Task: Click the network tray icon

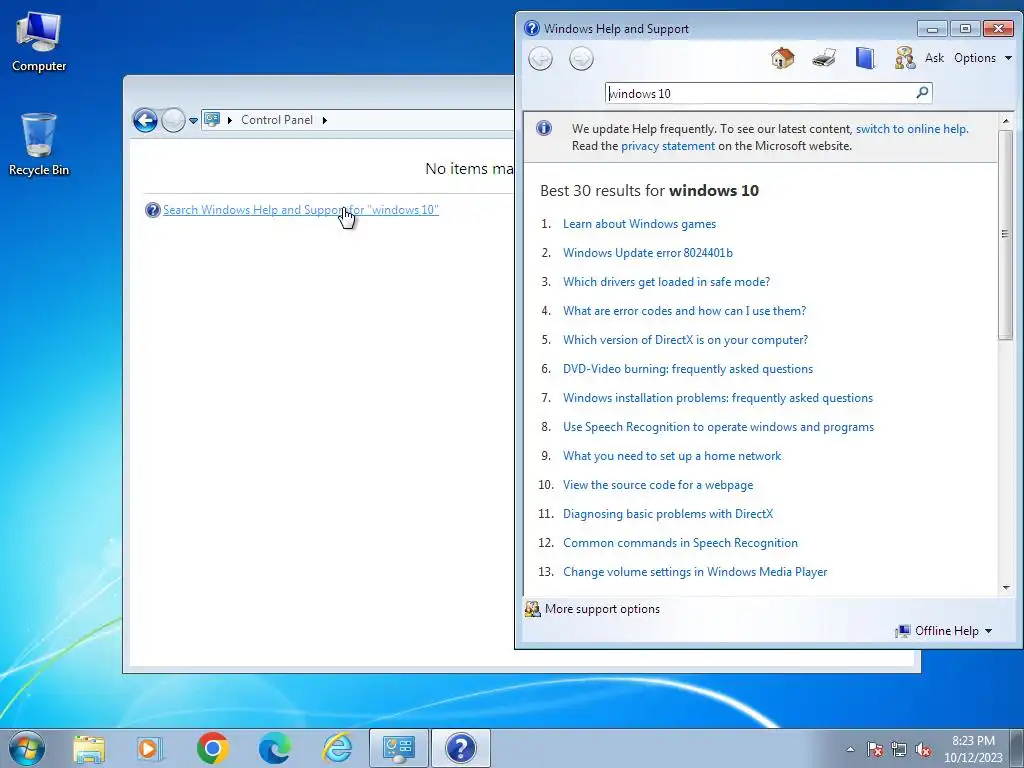Action: tap(899, 749)
